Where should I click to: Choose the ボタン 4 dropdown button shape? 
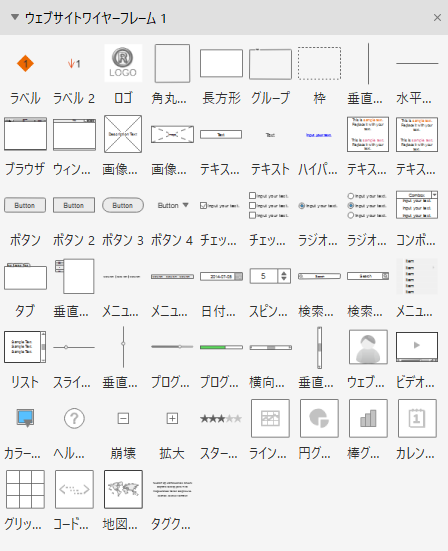coord(173,205)
